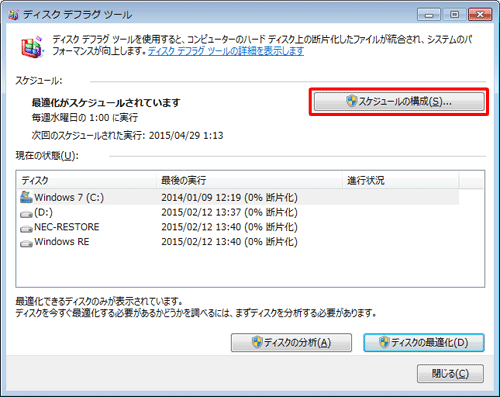The image size is (500, 397).
Task: Click 2015/02/12 13:40 in the Windows RE row
Action: (201, 242)
